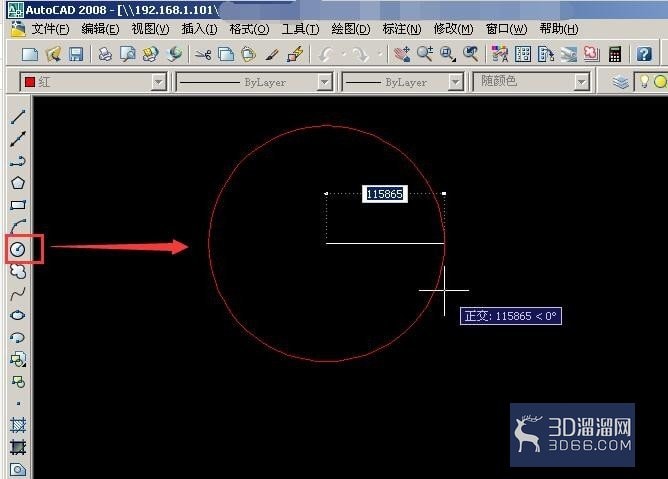
Task: Expand the Undo history dropdown arrow
Action: click(x=343, y=54)
